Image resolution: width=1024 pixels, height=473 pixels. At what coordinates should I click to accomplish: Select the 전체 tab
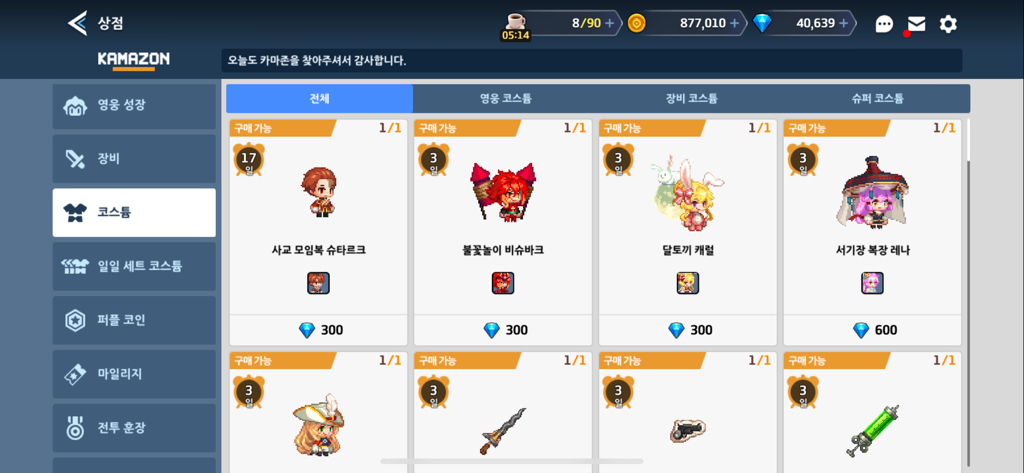(x=319, y=99)
